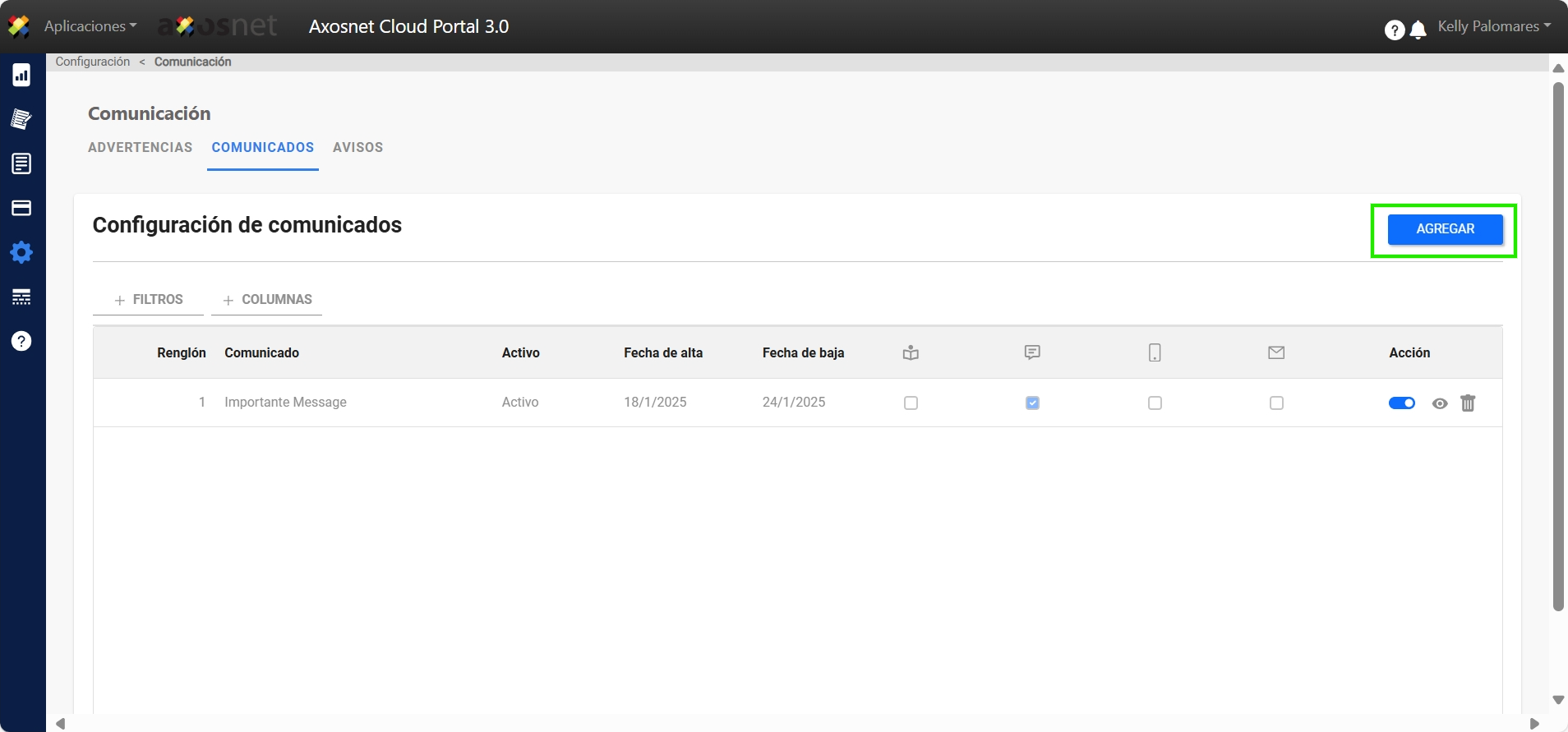This screenshot has height=732, width=1568.
Task: Open the Aplicaciones dropdown menu
Action: [x=90, y=26]
